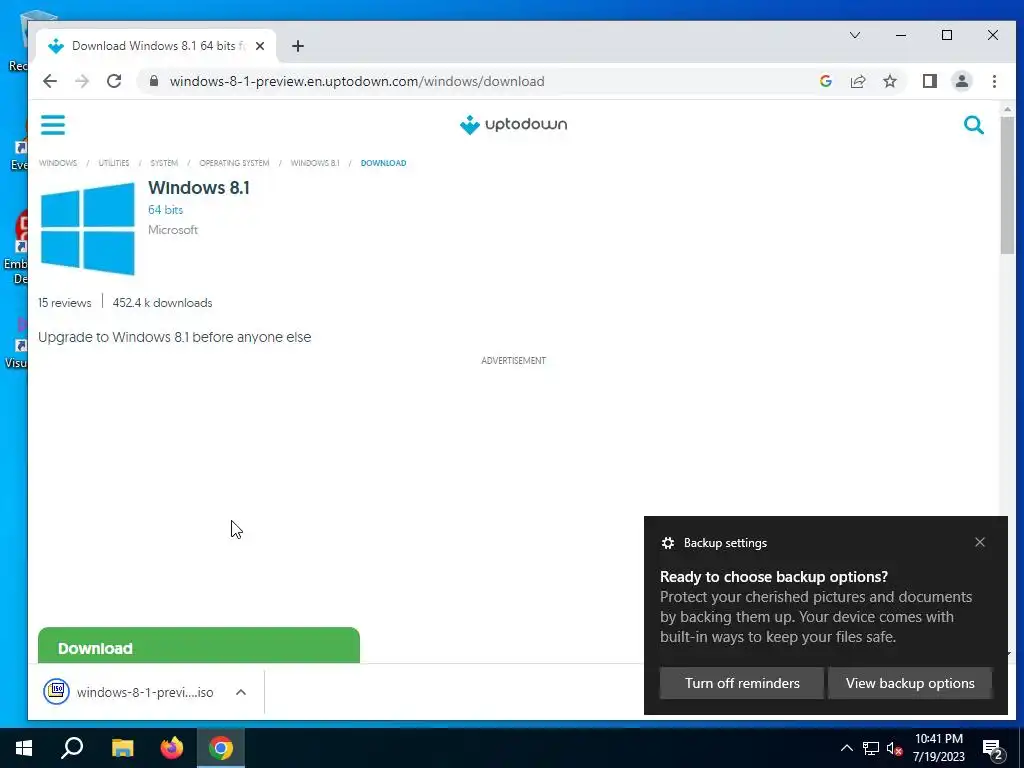Go back with the browser back arrow
This screenshot has height=768, width=1024.
50,81
